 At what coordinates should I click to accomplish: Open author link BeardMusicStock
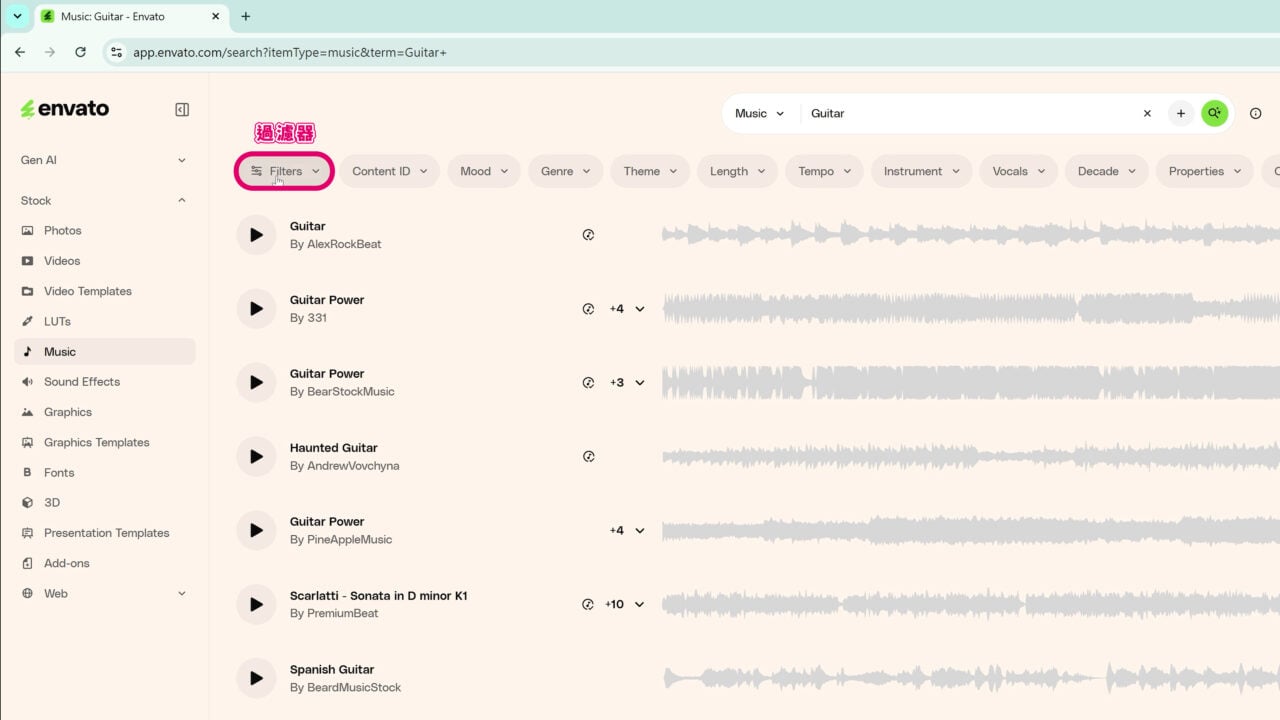(354, 687)
